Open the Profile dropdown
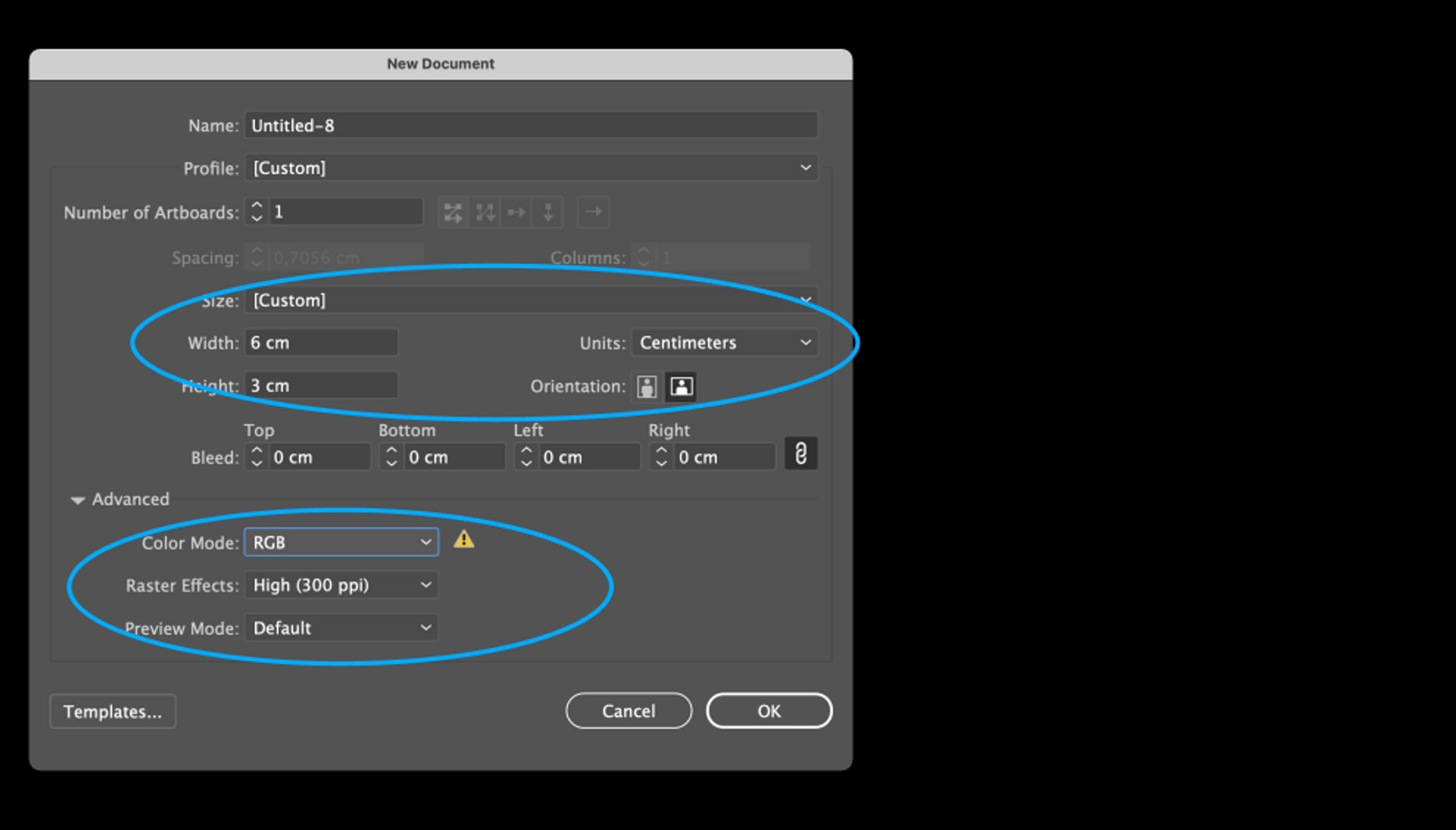 (x=531, y=168)
